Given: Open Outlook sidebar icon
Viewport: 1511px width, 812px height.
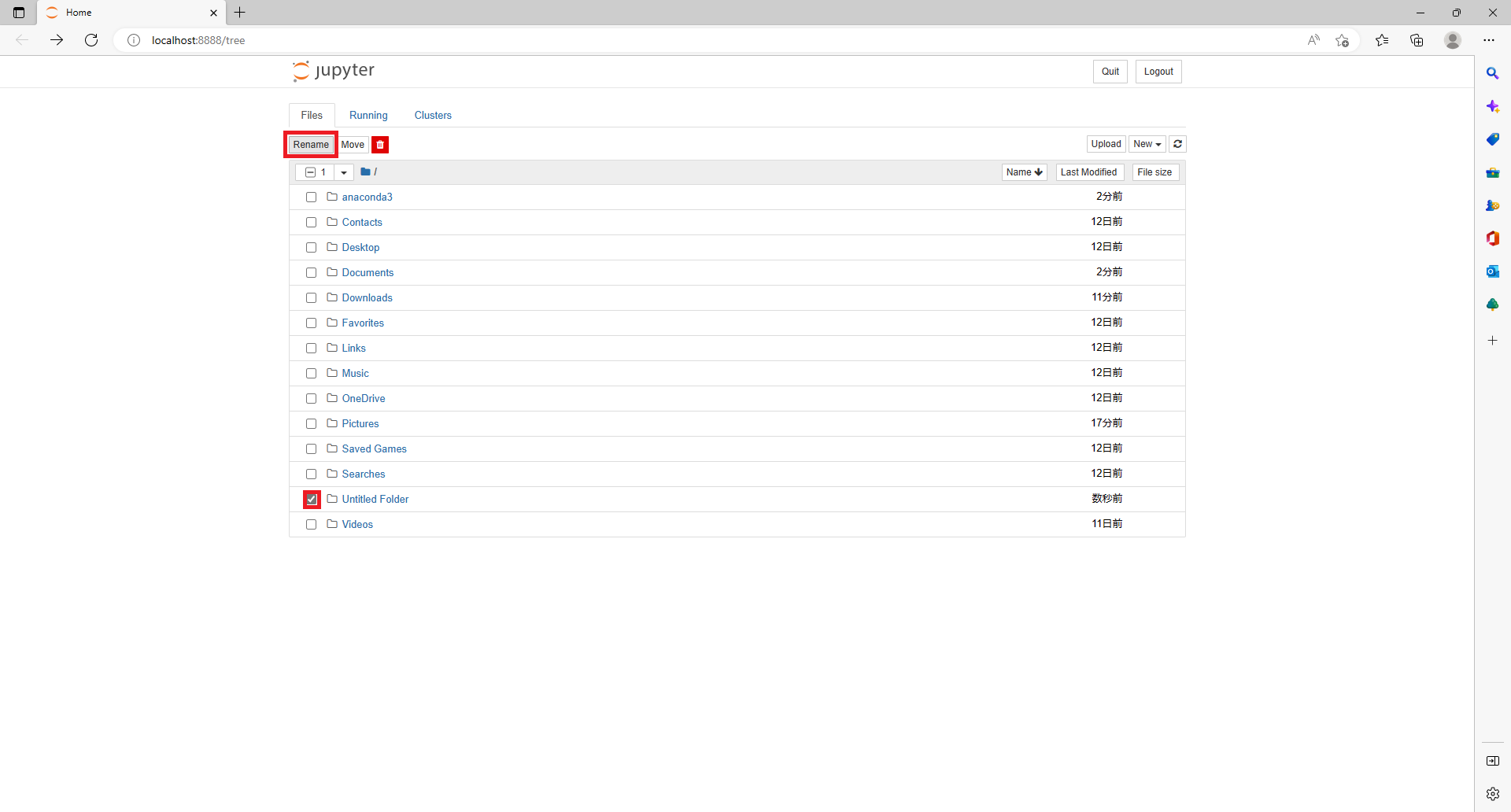Looking at the screenshot, I should pos(1492,271).
